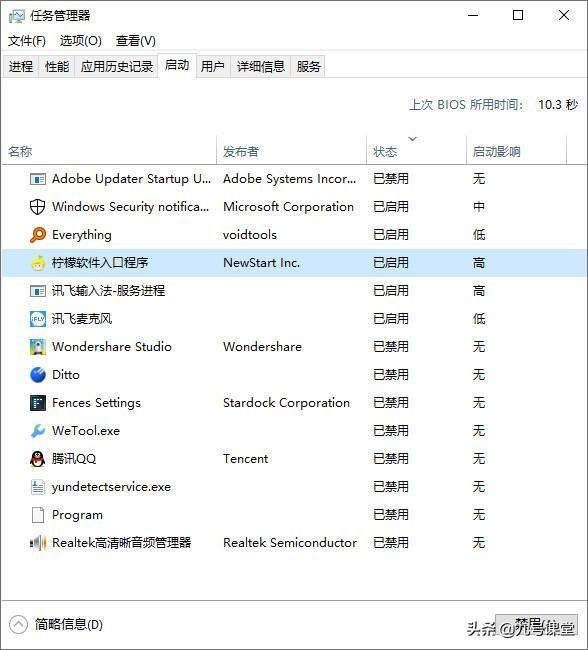
Task: Select the 讯飞麦克风 entry name
Action: 82,319
